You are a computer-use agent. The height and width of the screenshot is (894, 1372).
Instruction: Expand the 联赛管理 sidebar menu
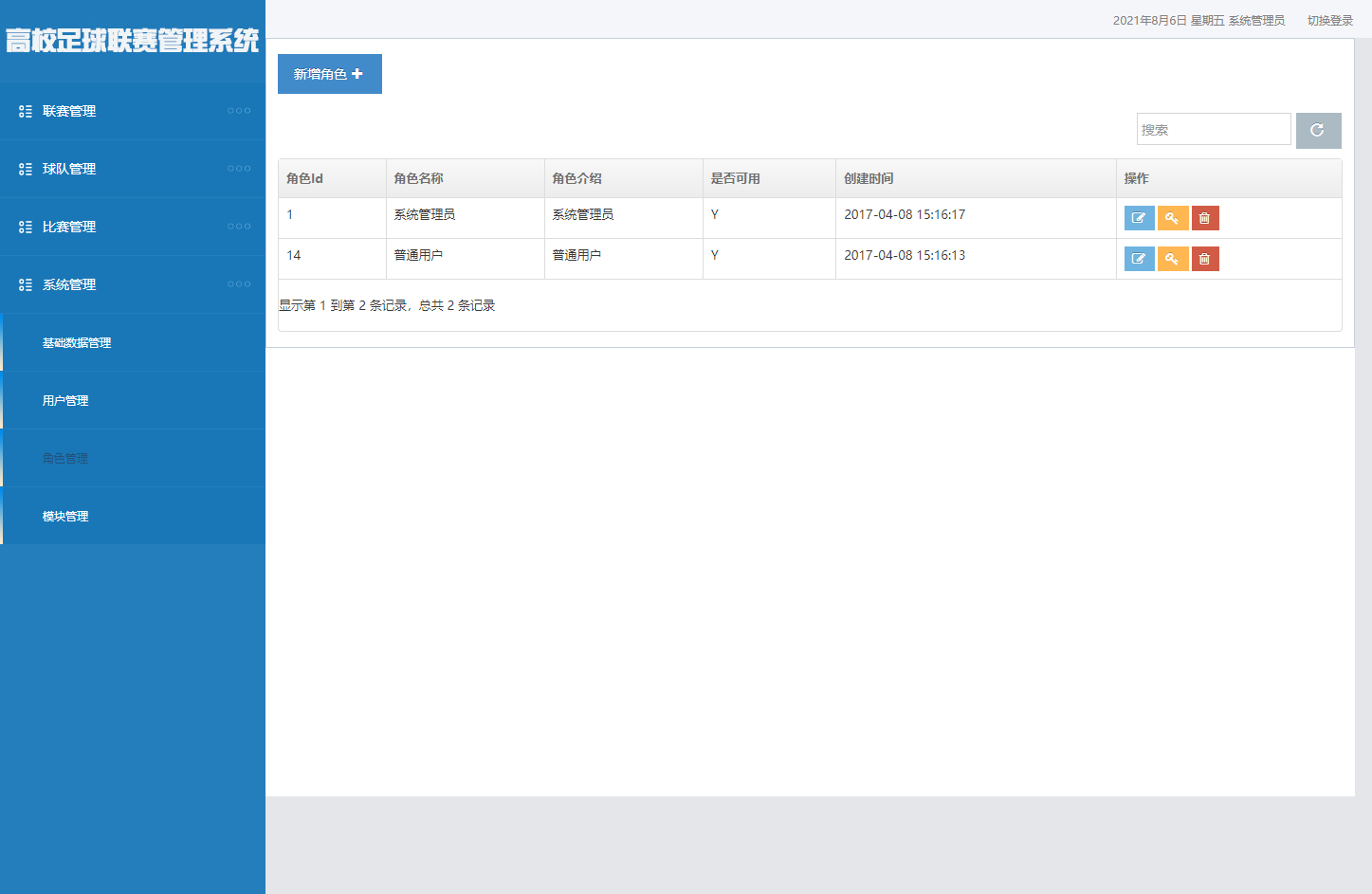[x=69, y=111]
